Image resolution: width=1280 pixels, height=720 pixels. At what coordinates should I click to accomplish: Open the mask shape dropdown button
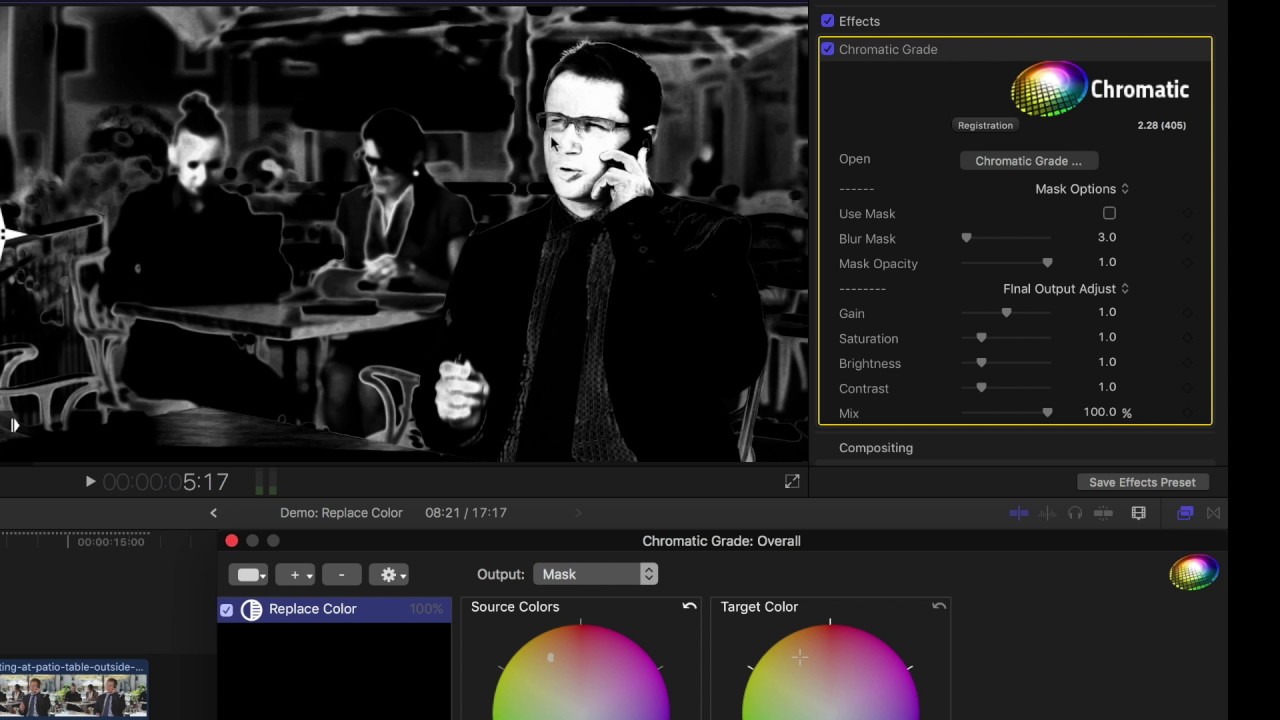tap(249, 574)
